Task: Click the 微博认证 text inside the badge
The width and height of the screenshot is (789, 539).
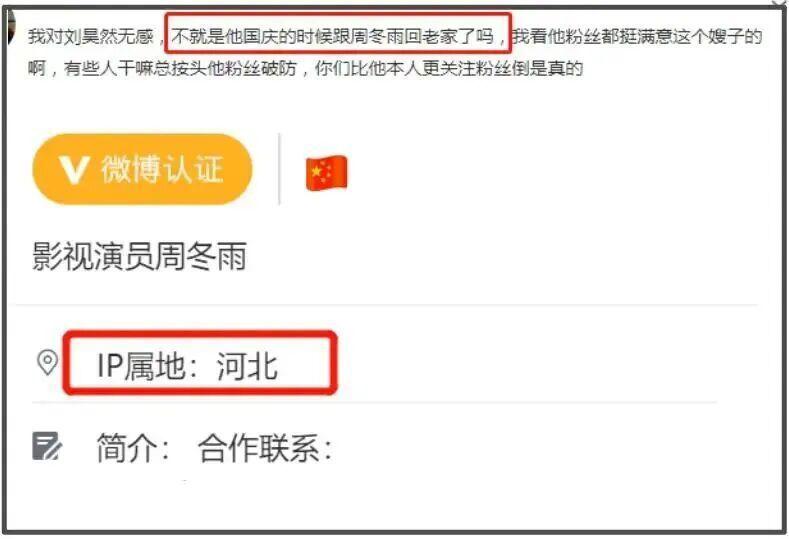Action: pos(162,169)
